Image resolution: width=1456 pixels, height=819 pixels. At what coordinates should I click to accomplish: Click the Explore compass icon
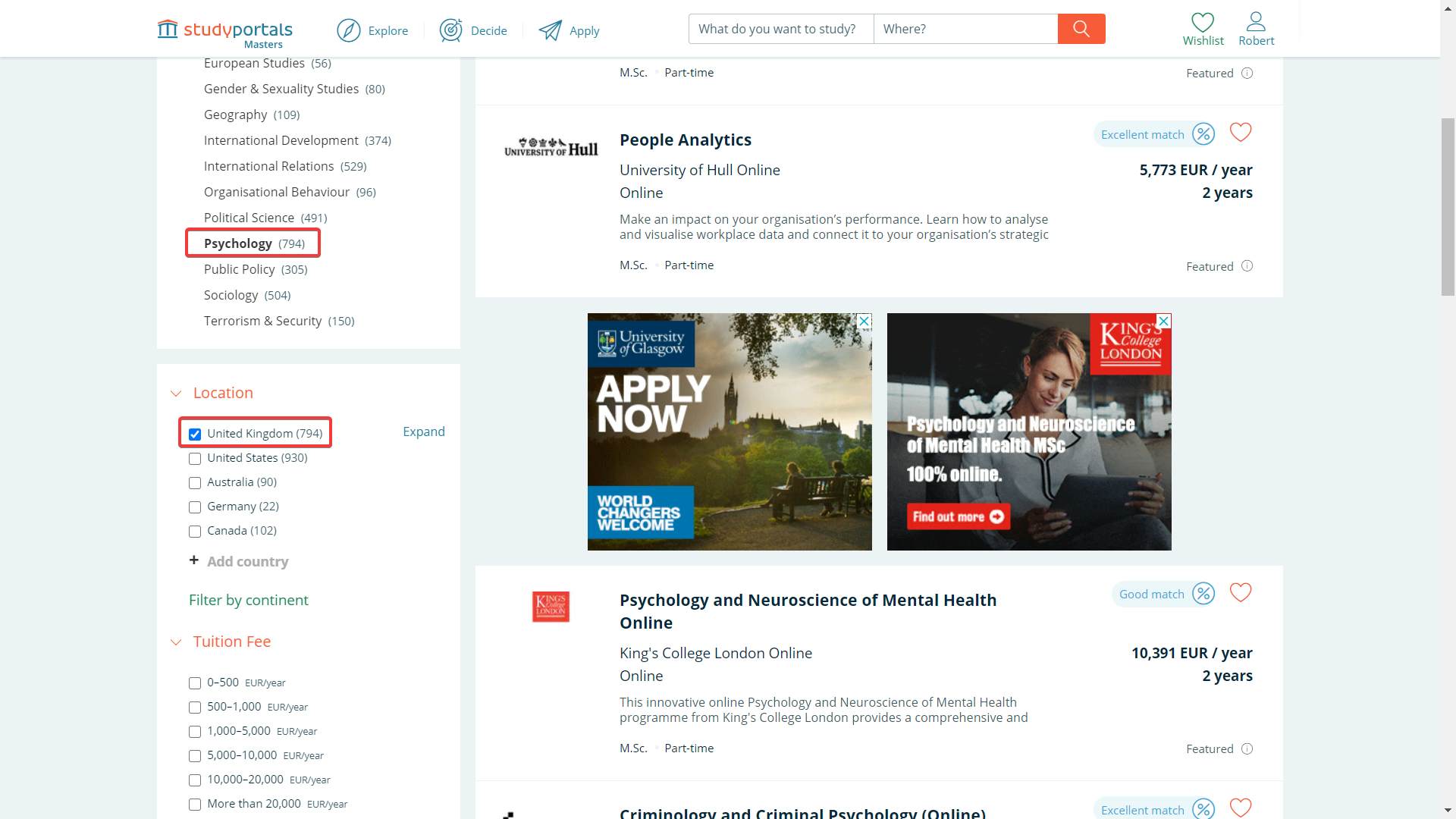click(x=348, y=30)
